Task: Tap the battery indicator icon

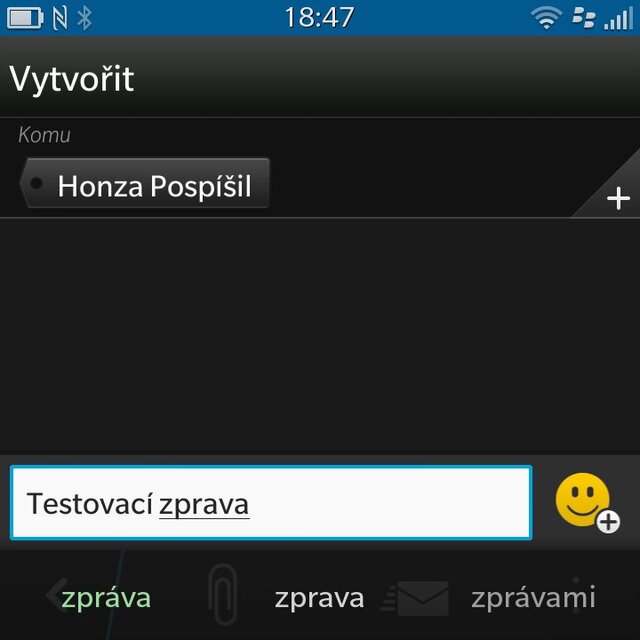Action: pos(25,18)
